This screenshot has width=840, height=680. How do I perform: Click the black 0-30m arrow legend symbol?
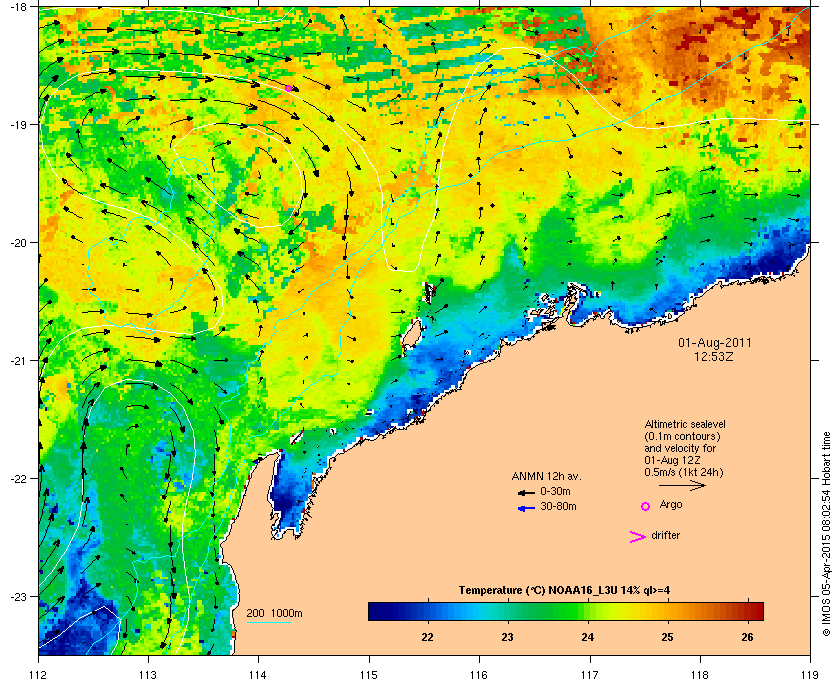[526, 492]
